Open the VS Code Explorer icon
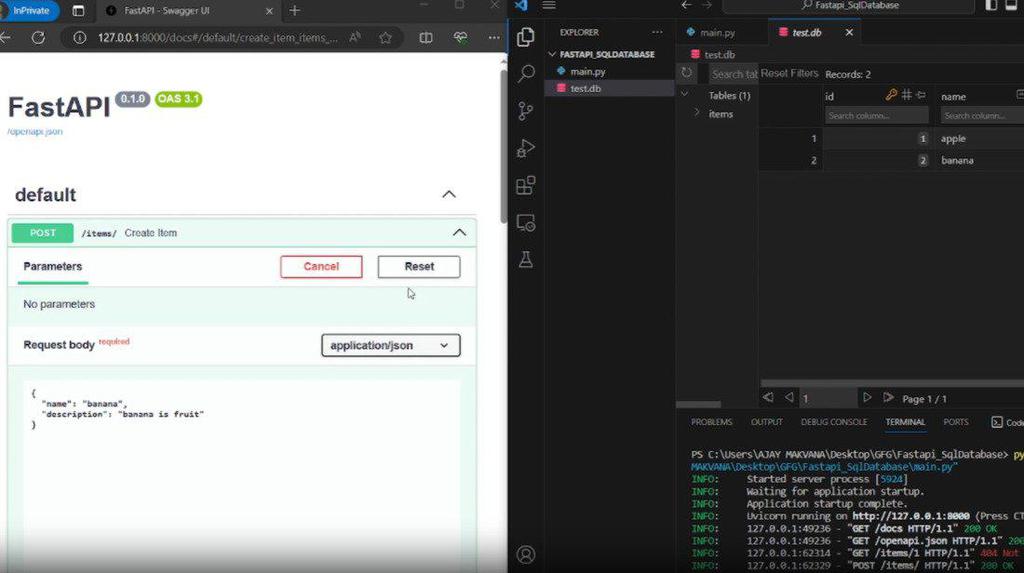Viewport: 1024px width, 573px height. point(526,37)
